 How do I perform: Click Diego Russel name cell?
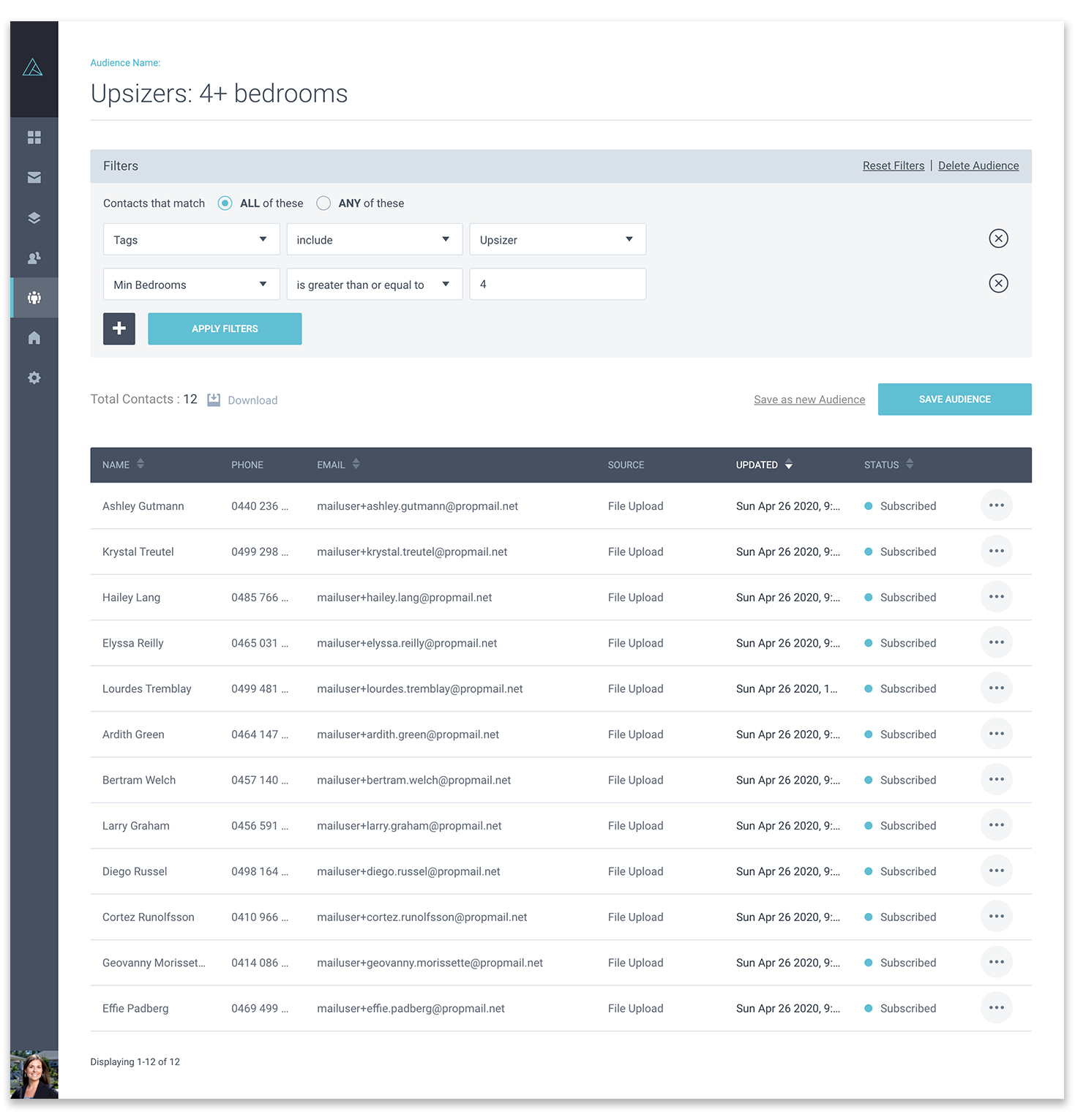(x=135, y=871)
